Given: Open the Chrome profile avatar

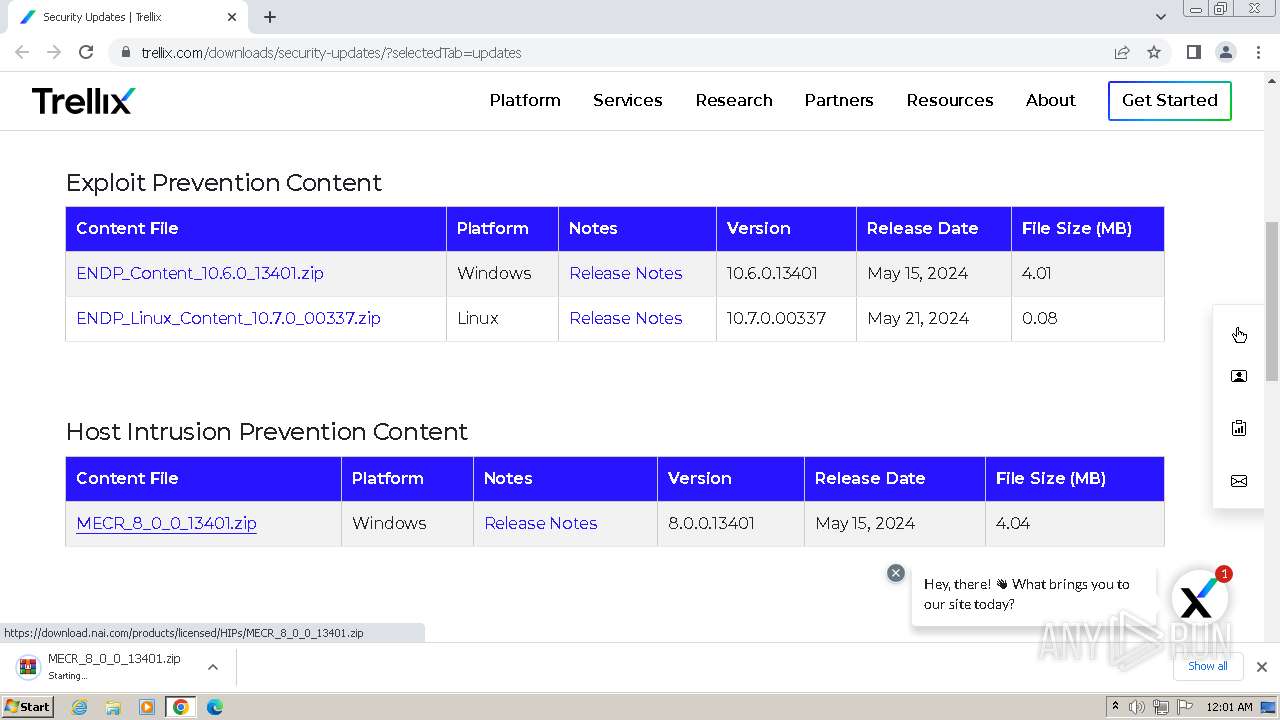Looking at the screenshot, I should point(1225,52).
